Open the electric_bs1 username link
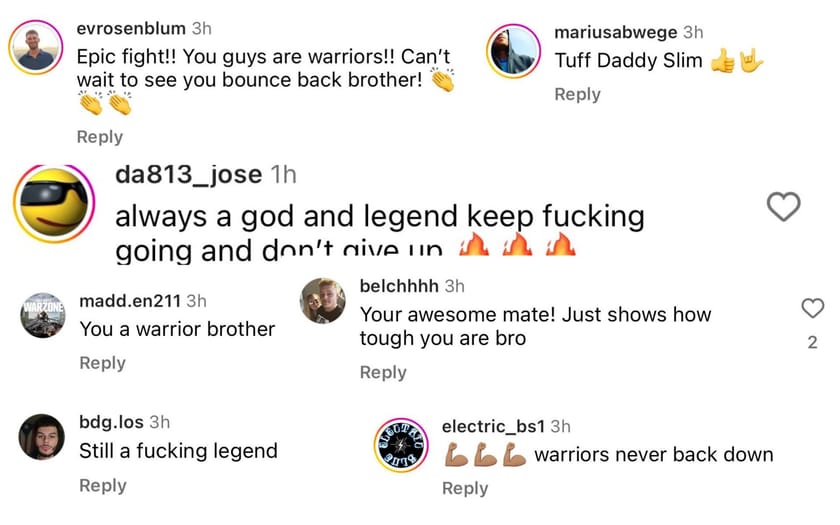The image size is (840, 525). 493,426
